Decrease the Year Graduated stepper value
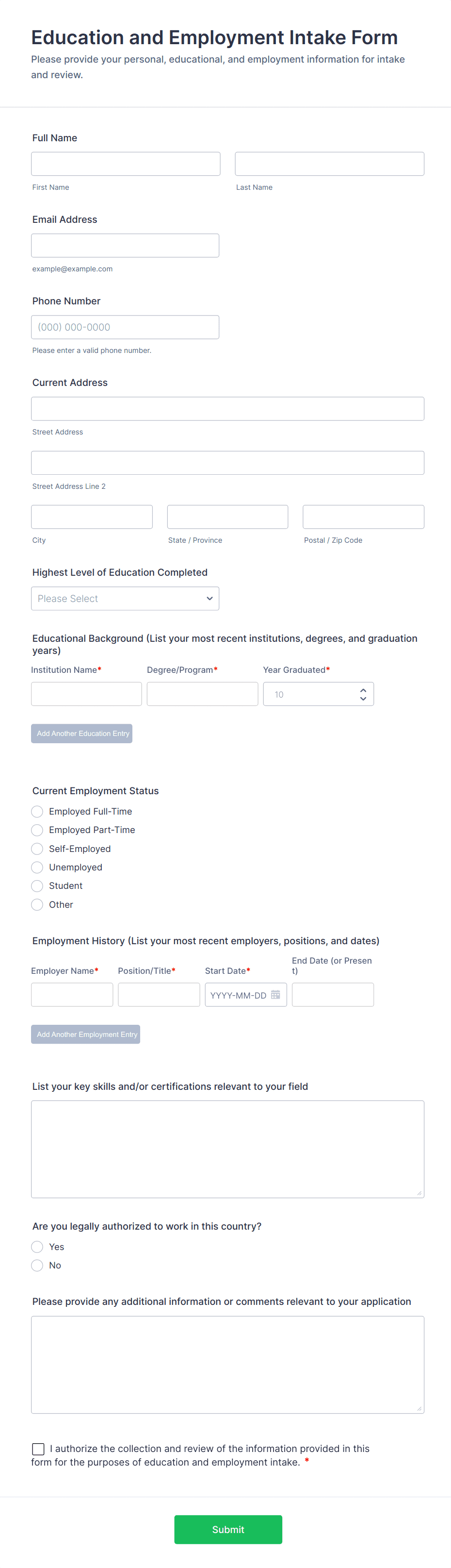The image size is (451, 1568). click(363, 699)
